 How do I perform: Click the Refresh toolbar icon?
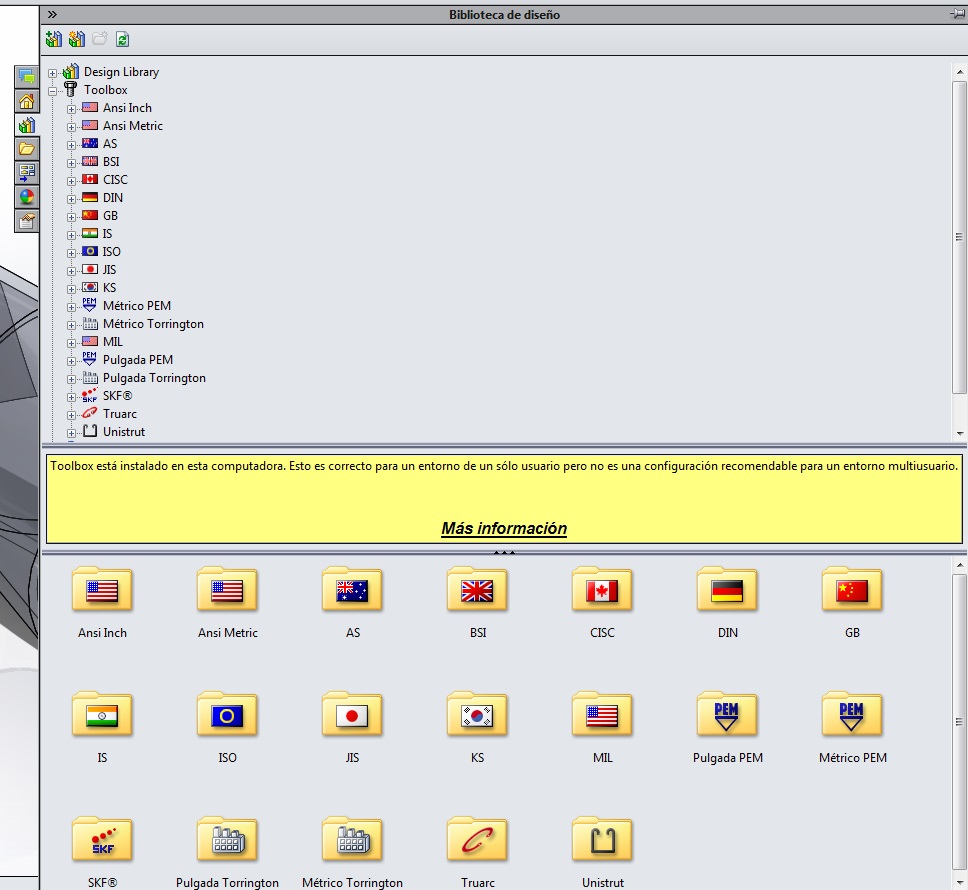122,40
